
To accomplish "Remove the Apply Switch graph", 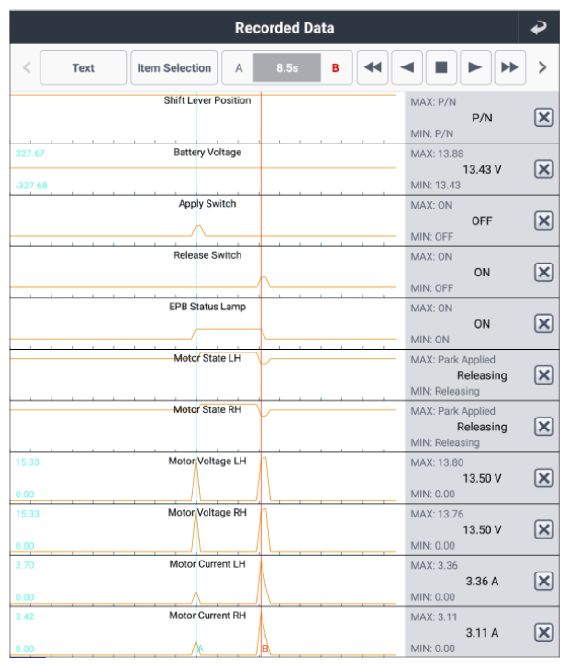I will pyautogui.click(x=543, y=221).
